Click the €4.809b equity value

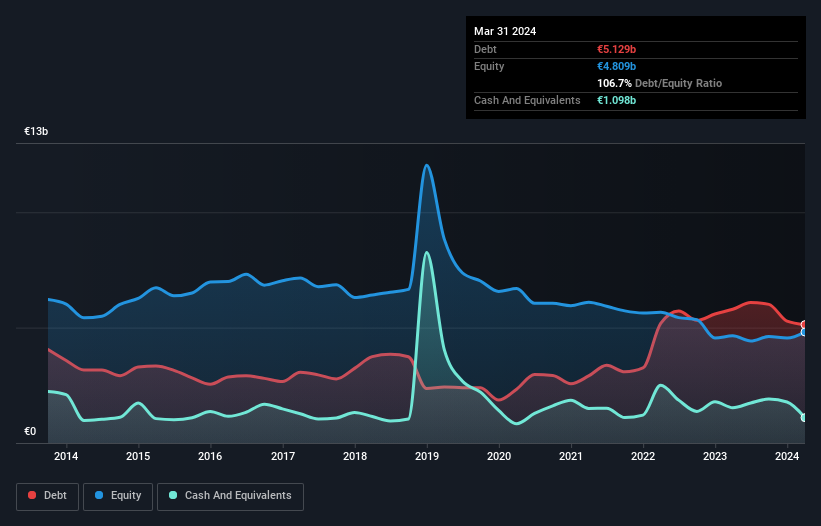pyautogui.click(x=616, y=66)
